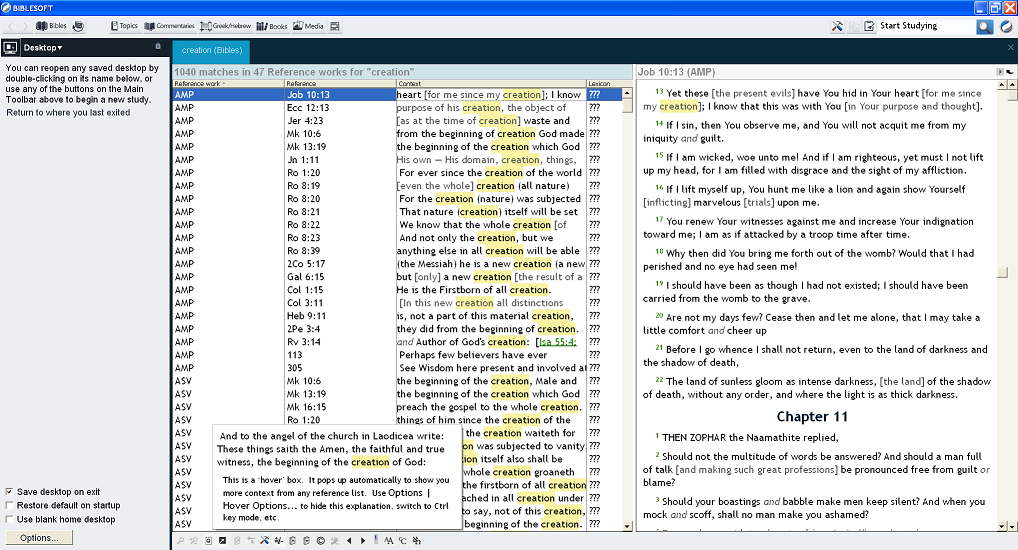Click the black bird icon in Job 10:13 header

point(1010,72)
